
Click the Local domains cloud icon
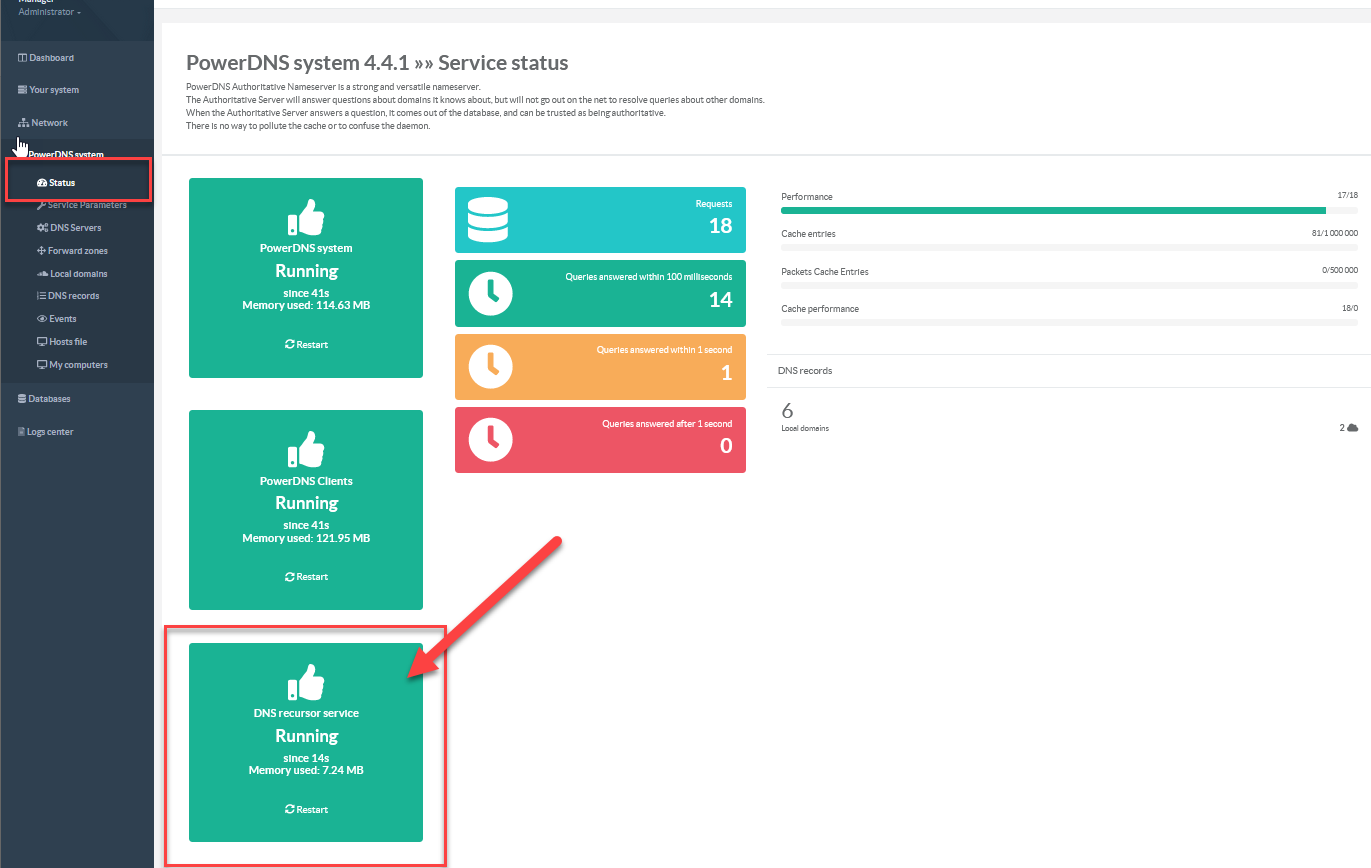pyautogui.click(x=42, y=274)
